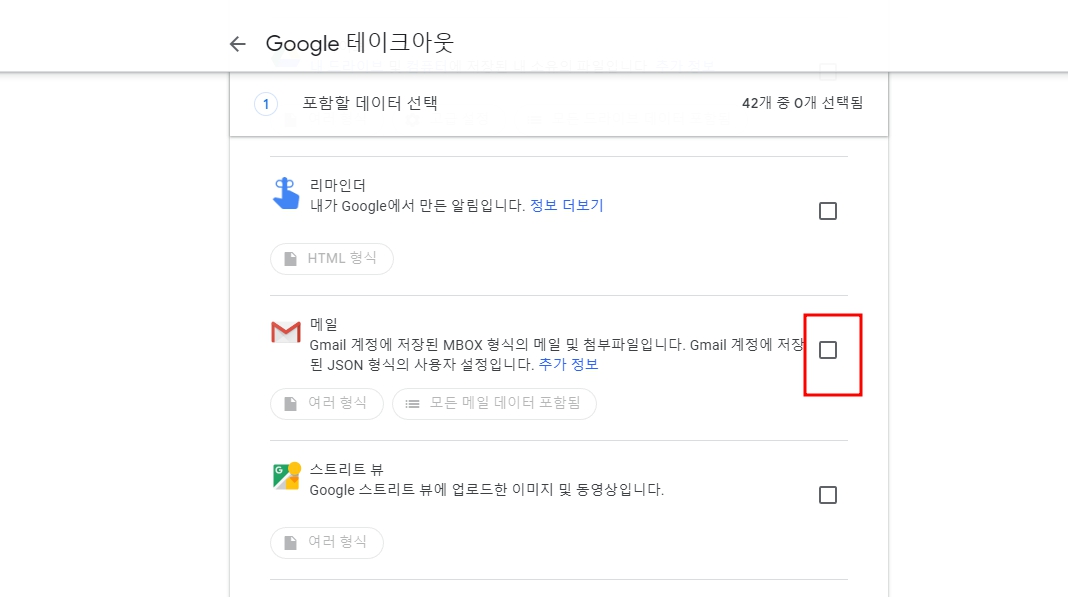Viewport: 1068px width, 597px height.
Task: Click the 스트리트 뷰 item title
Action: click(x=346, y=469)
